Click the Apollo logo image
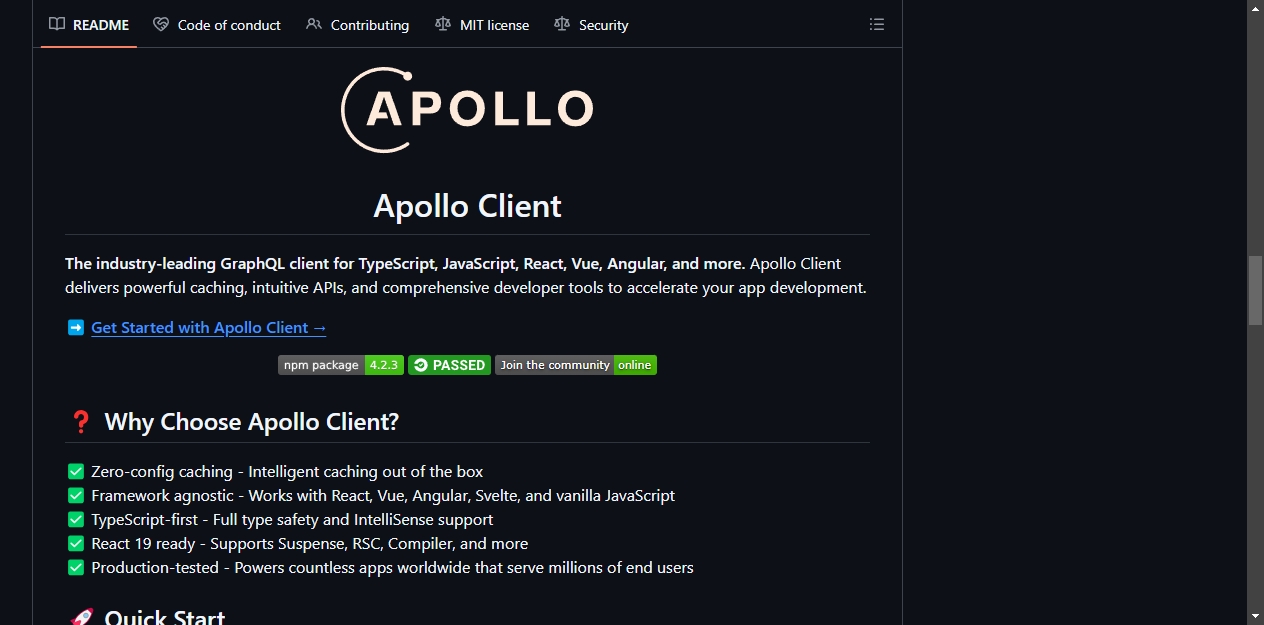The height and width of the screenshot is (625, 1264). pos(467,109)
